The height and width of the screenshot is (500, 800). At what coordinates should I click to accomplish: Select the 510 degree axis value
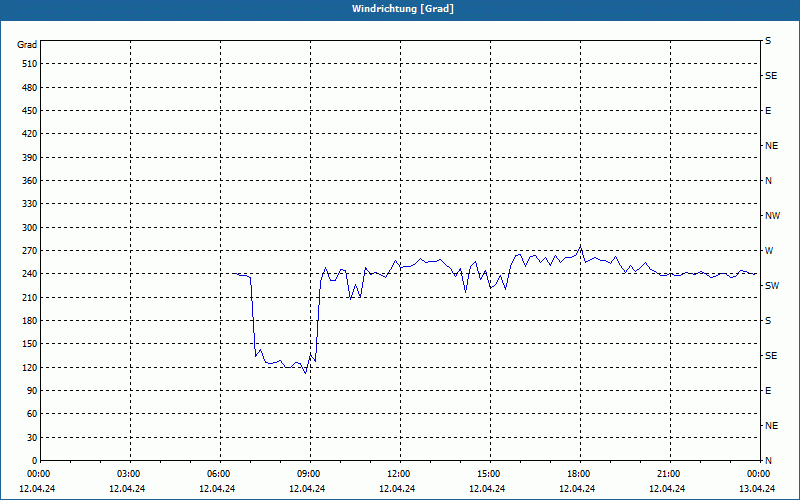pos(30,64)
